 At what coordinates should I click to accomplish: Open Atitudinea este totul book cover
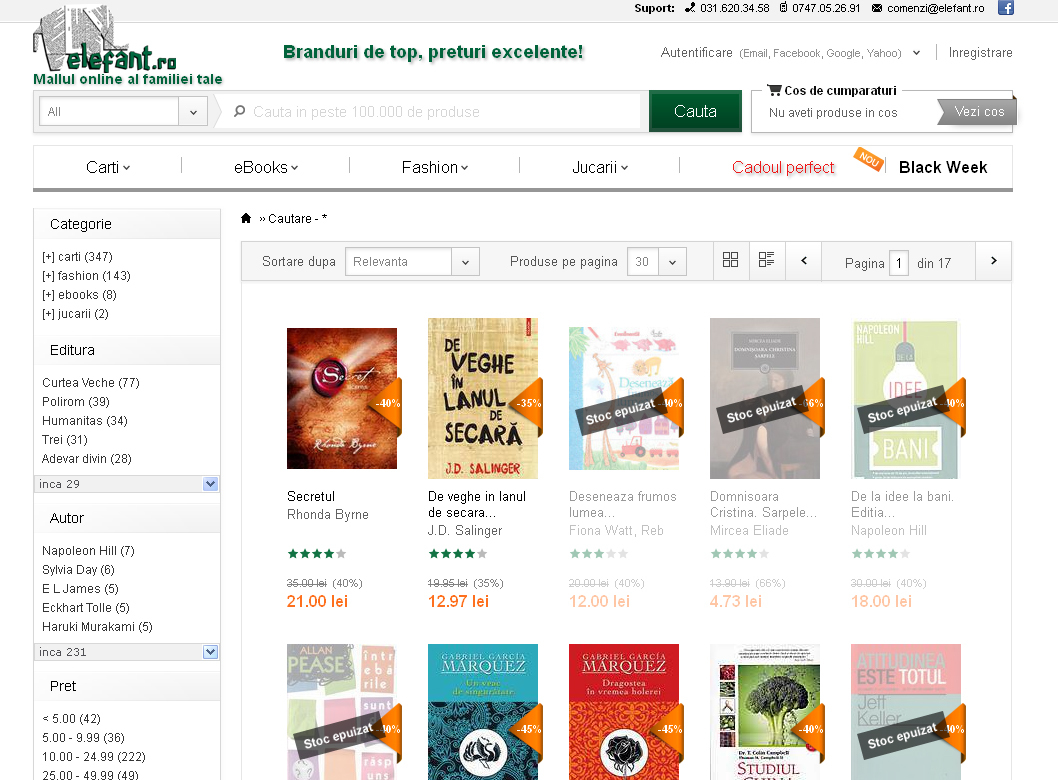click(906, 712)
